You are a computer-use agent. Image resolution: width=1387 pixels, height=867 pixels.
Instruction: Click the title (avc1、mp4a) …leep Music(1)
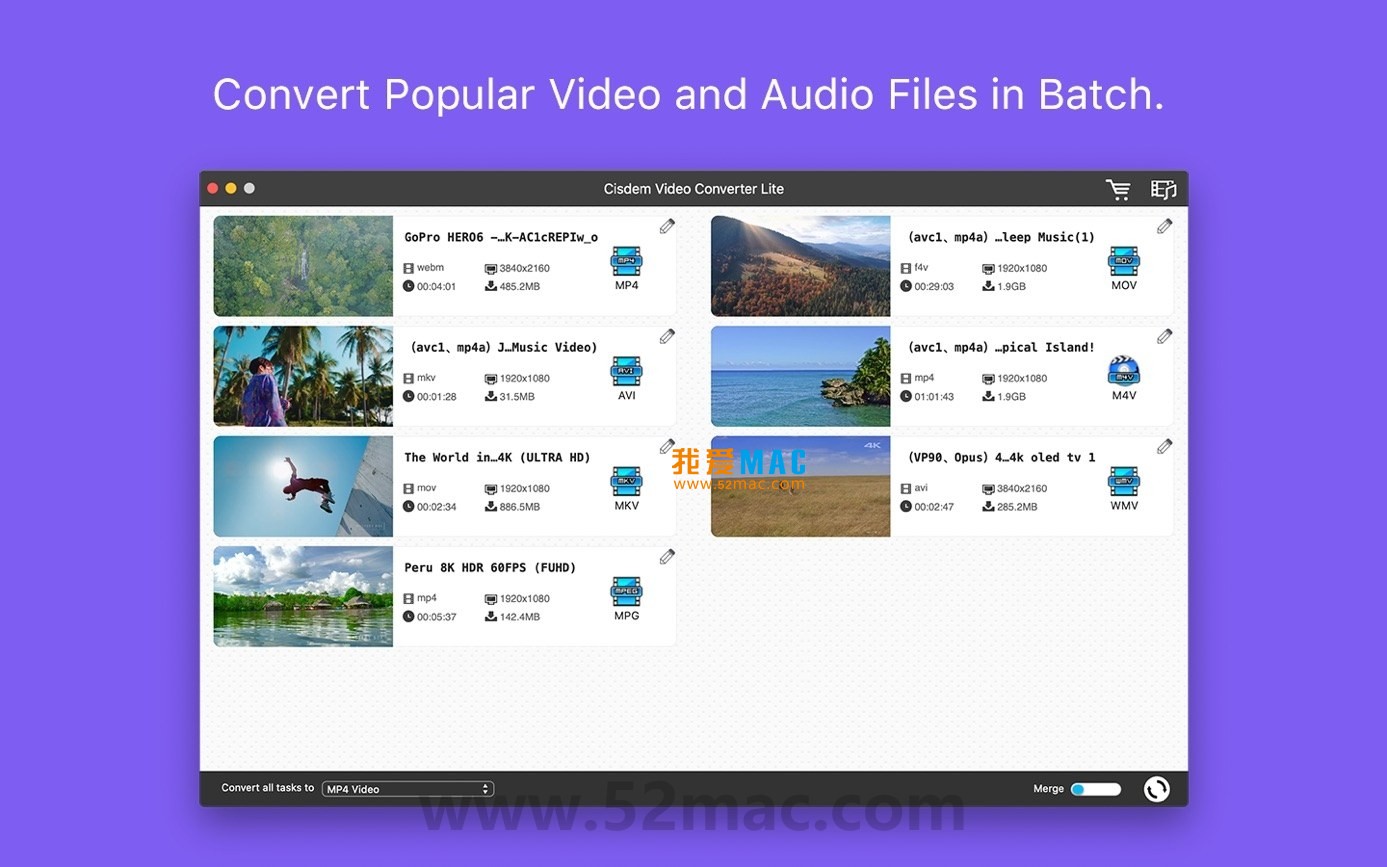tap(1001, 237)
